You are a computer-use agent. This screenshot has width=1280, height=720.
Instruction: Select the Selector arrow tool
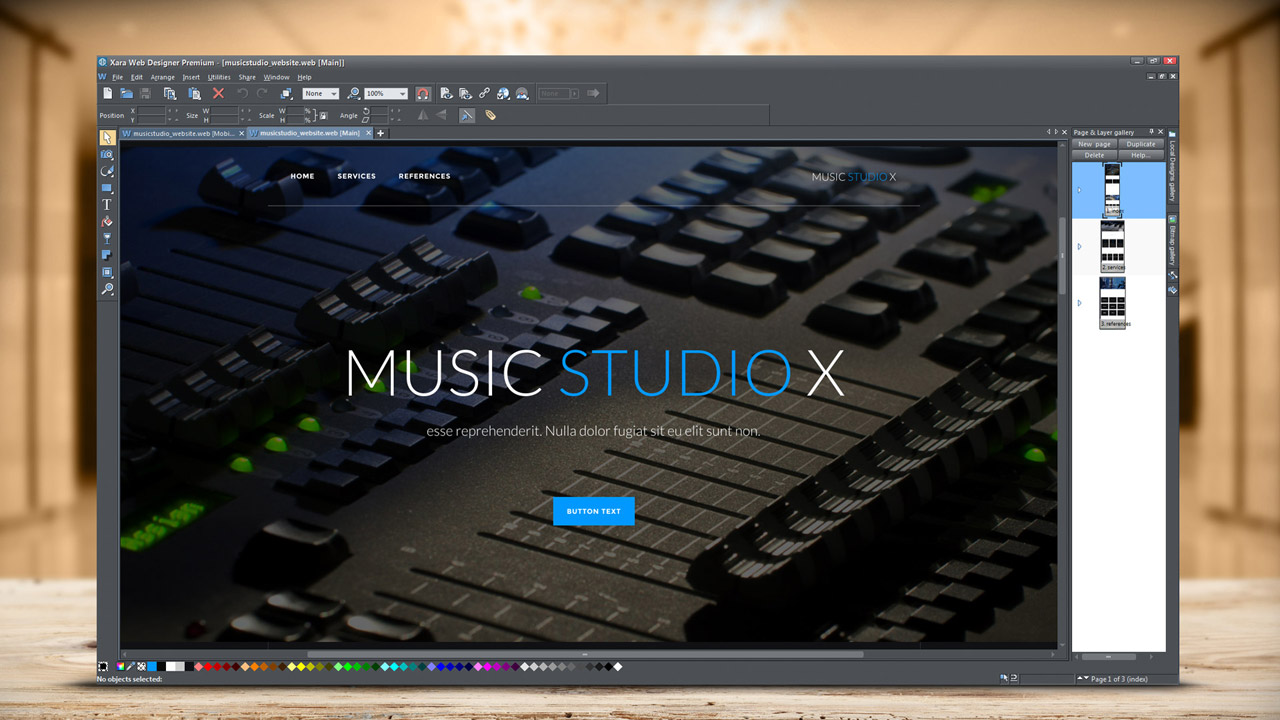[x=107, y=137]
